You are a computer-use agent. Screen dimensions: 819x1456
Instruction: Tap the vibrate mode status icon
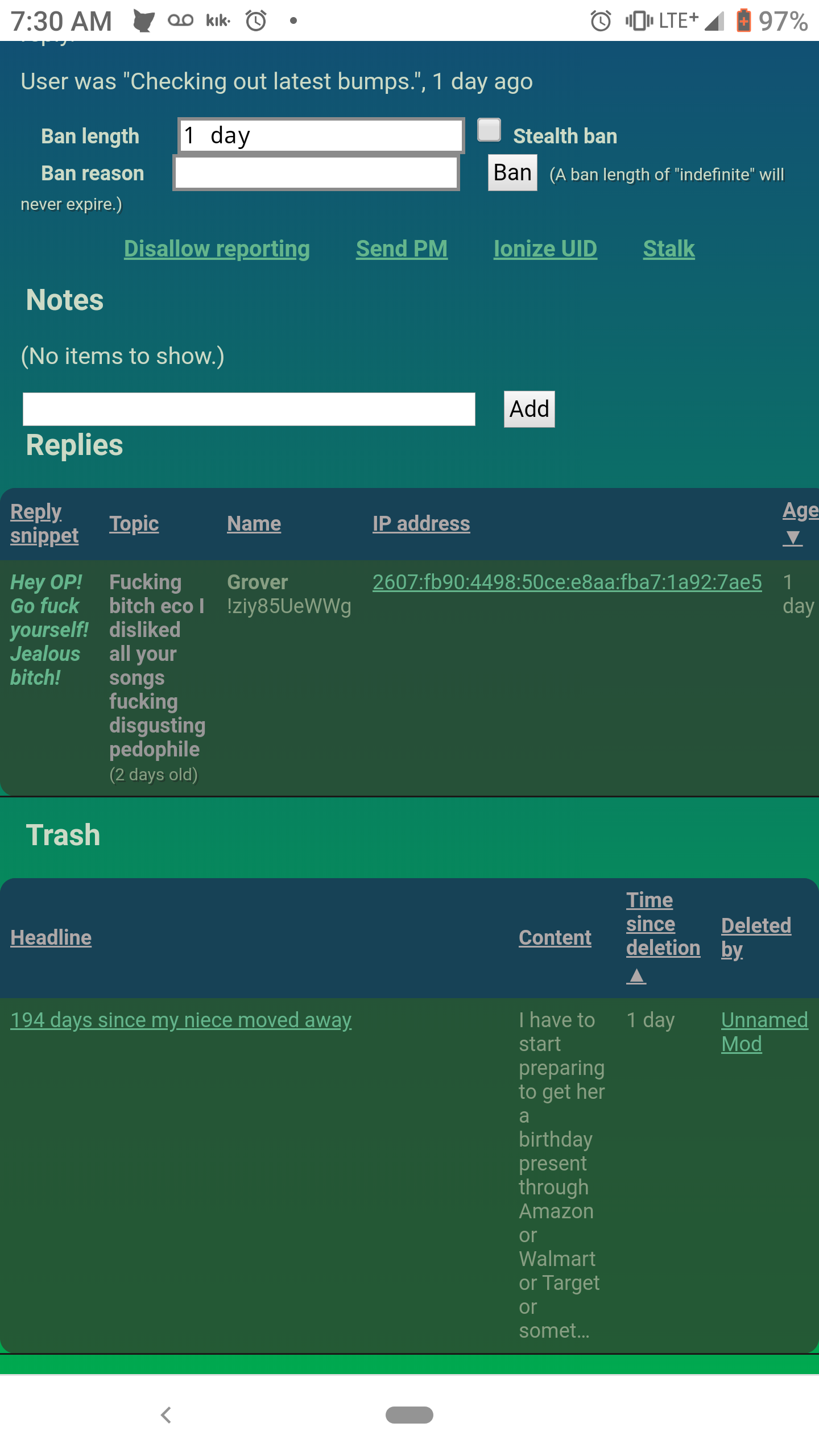click(x=639, y=21)
